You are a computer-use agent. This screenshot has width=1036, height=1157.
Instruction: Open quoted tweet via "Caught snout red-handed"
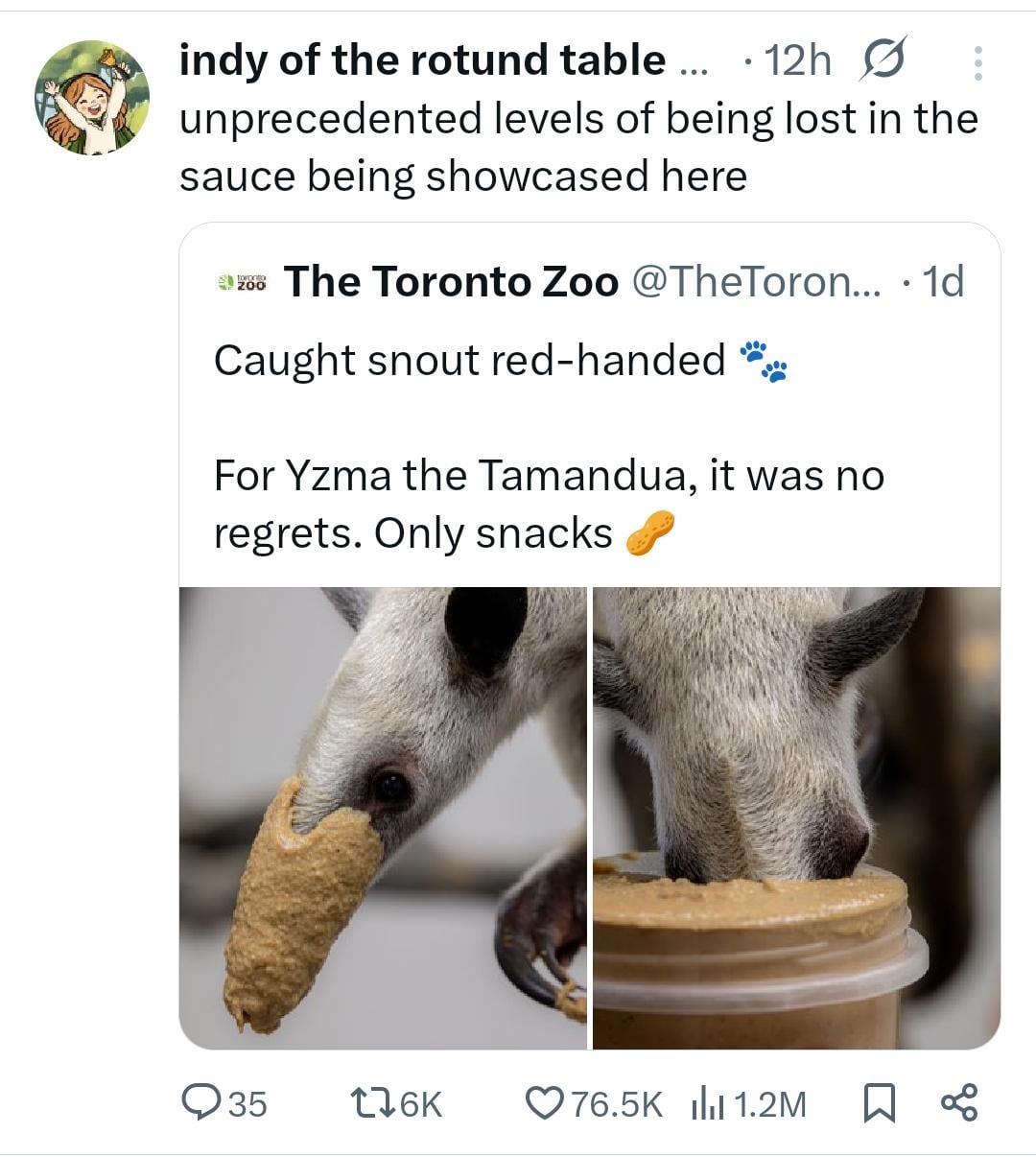[x=469, y=361]
